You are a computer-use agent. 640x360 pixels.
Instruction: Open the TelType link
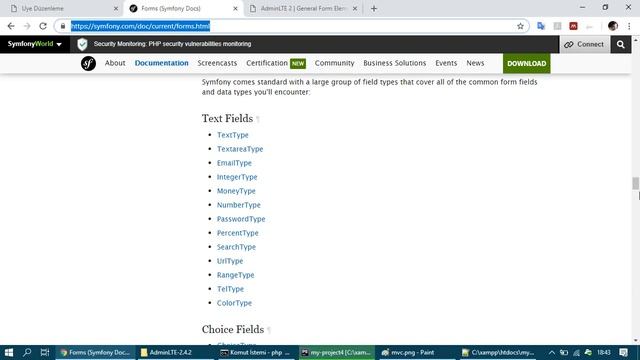[230, 289]
